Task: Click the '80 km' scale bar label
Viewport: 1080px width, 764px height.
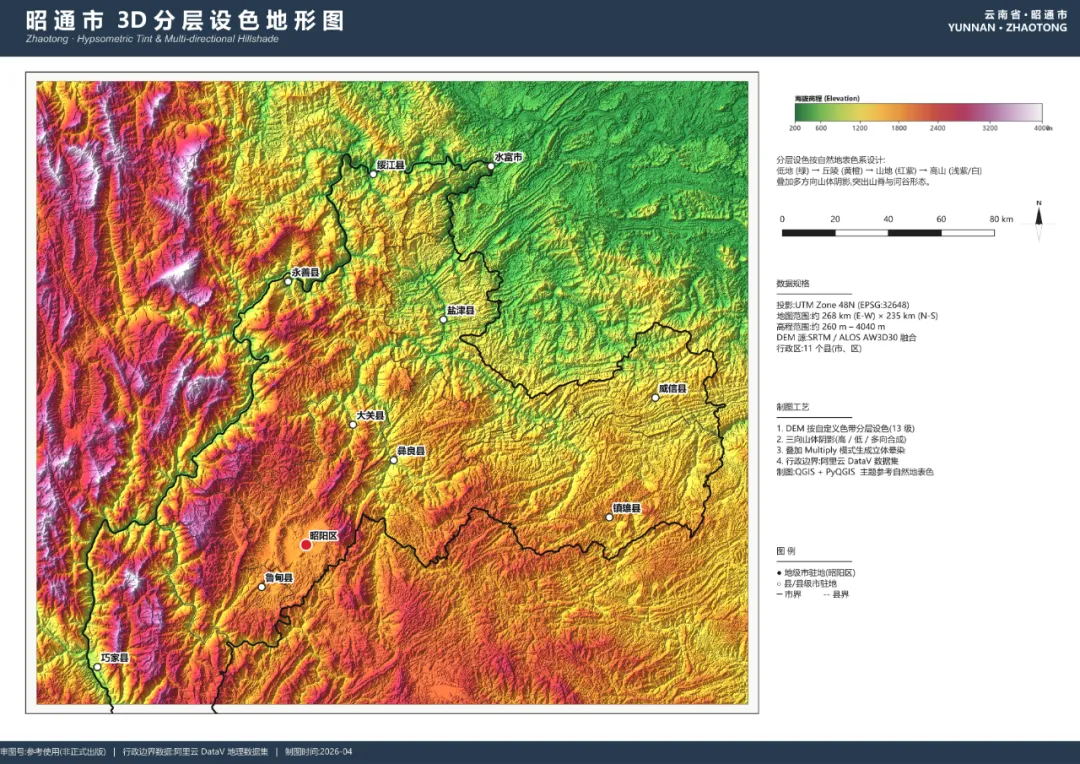Action: pos(1001,219)
